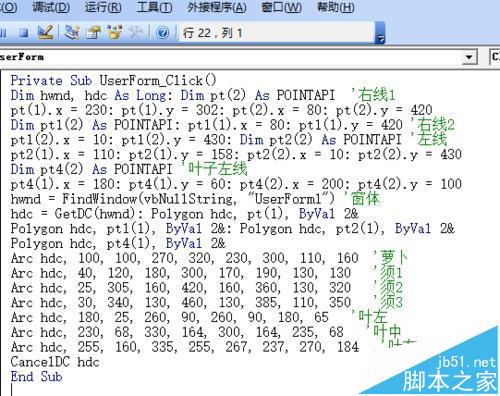Click line 'Private Sub UserForm_Click()'
The width and height of the screenshot is (500, 396).
(113, 81)
